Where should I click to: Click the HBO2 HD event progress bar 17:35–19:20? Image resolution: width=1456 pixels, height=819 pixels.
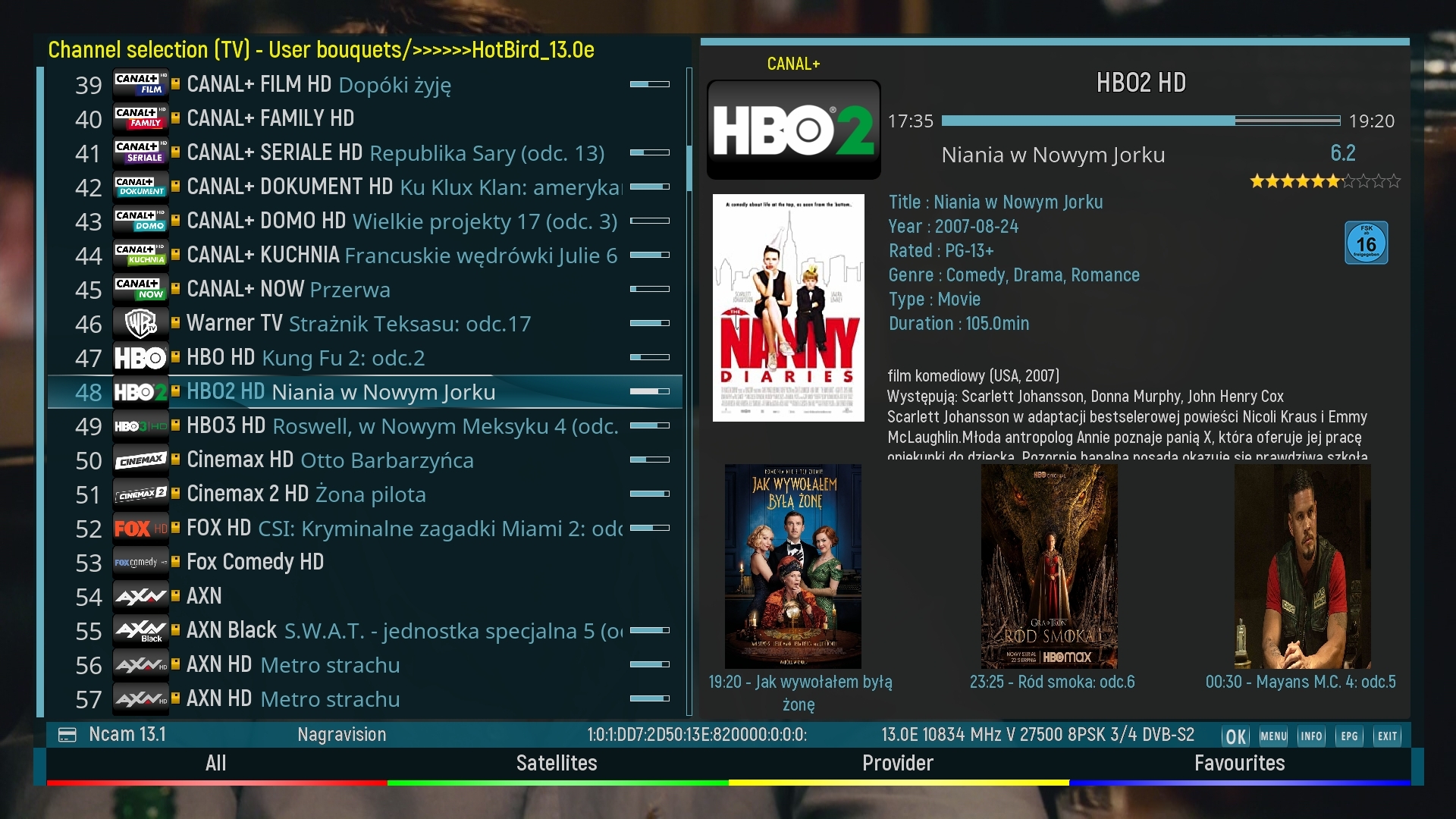1141,121
